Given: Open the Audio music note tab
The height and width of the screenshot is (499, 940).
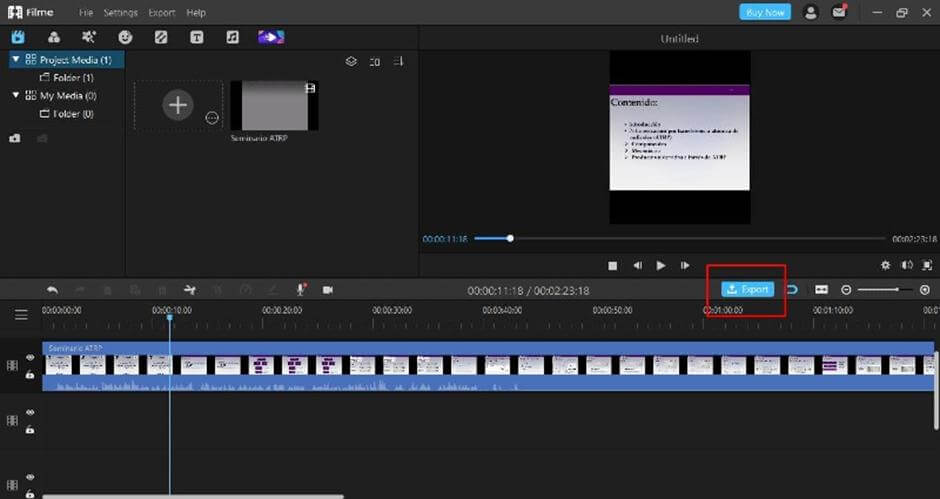Looking at the screenshot, I should pyautogui.click(x=233, y=37).
